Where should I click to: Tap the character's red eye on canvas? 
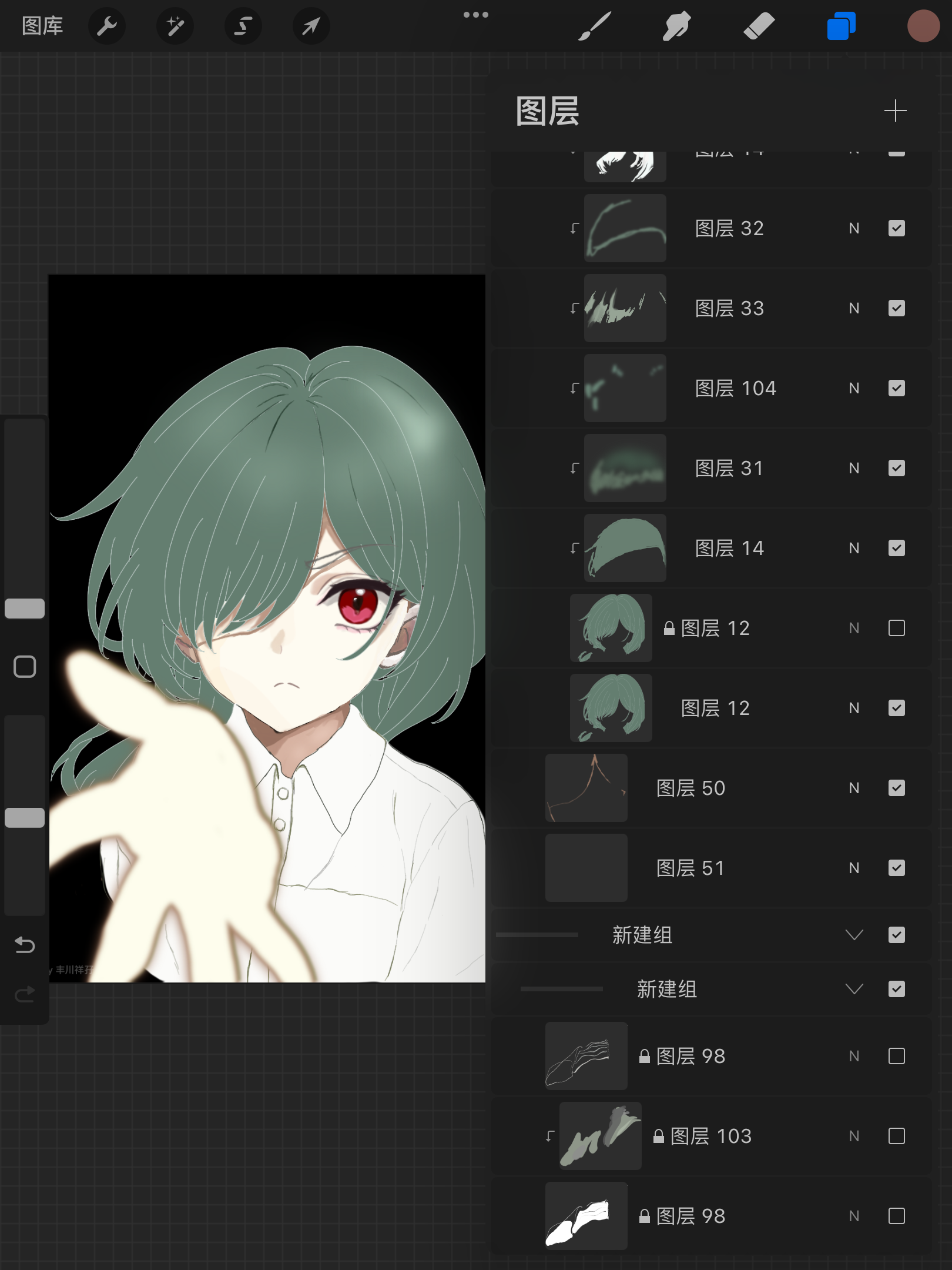coord(357,603)
